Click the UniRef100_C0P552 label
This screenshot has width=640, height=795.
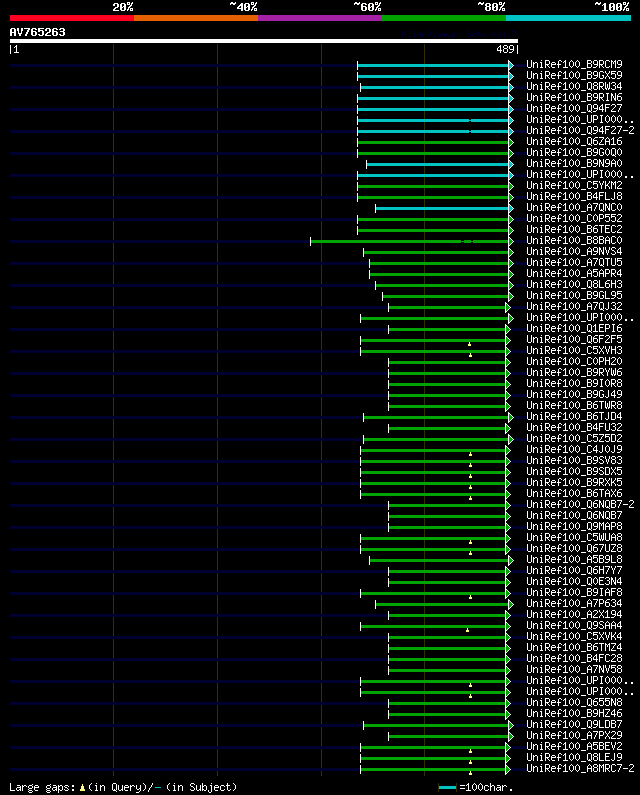pyautogui.click(x=574, y=219)
